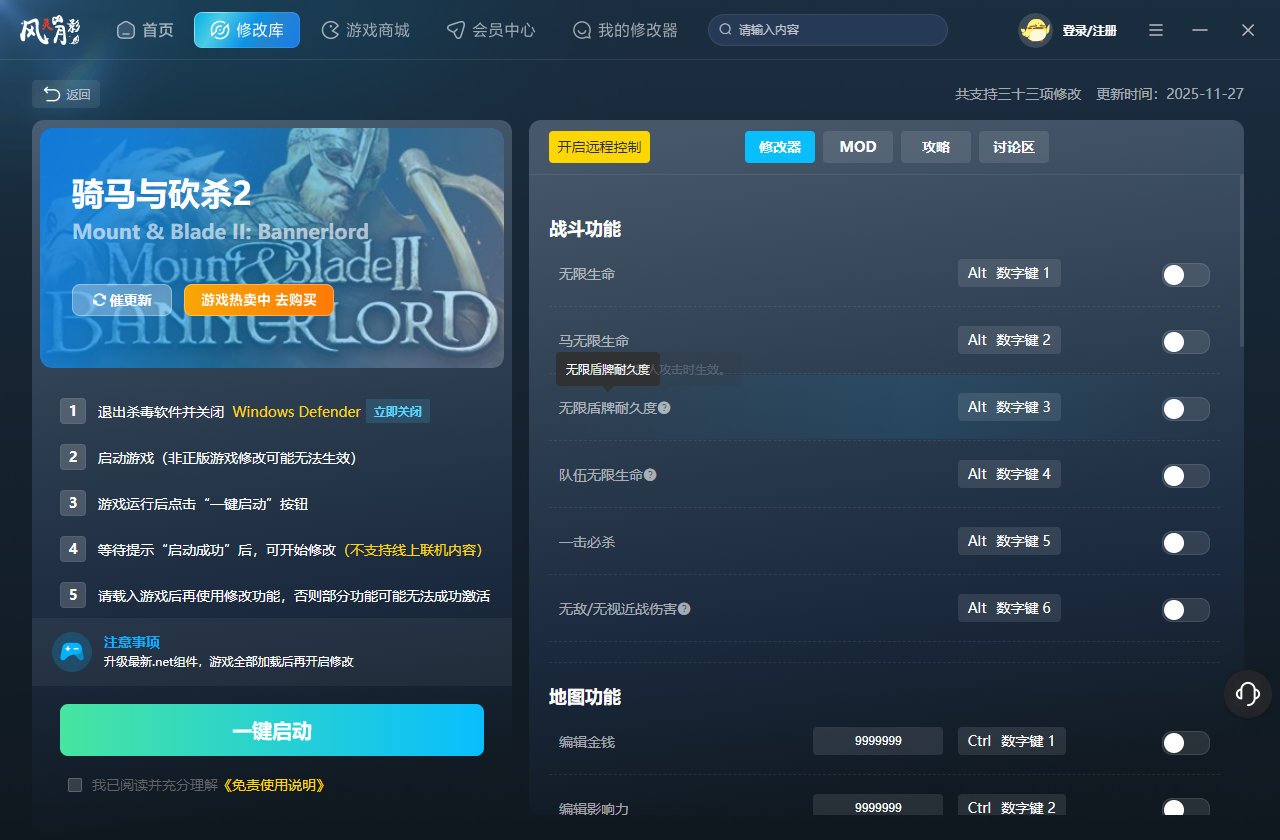Screen dimensions: 1280x840
Task: Click the 编辑金钱 amount input field
Action: [x=877, y=741]
